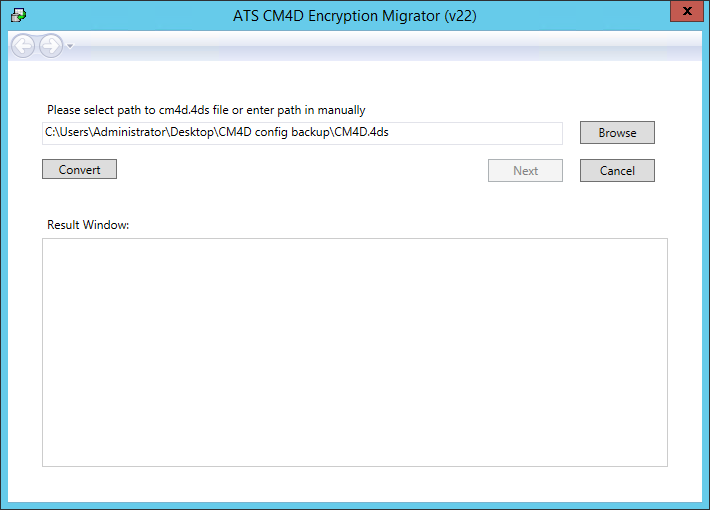The height and width of the screenshot is (510, 710).
Task: Click inside the empty Result Window box
Action: 354,352
